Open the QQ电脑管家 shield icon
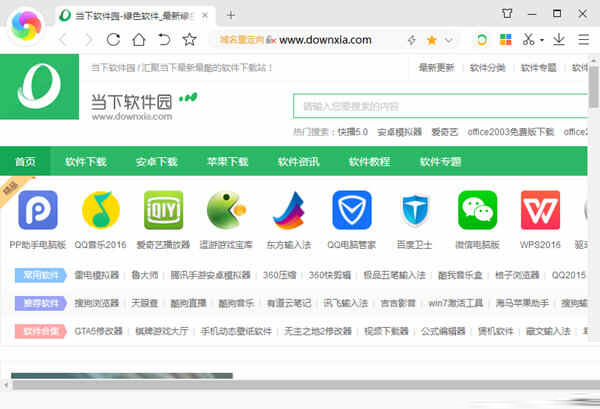The image size is (600, 409). [352, 210]
